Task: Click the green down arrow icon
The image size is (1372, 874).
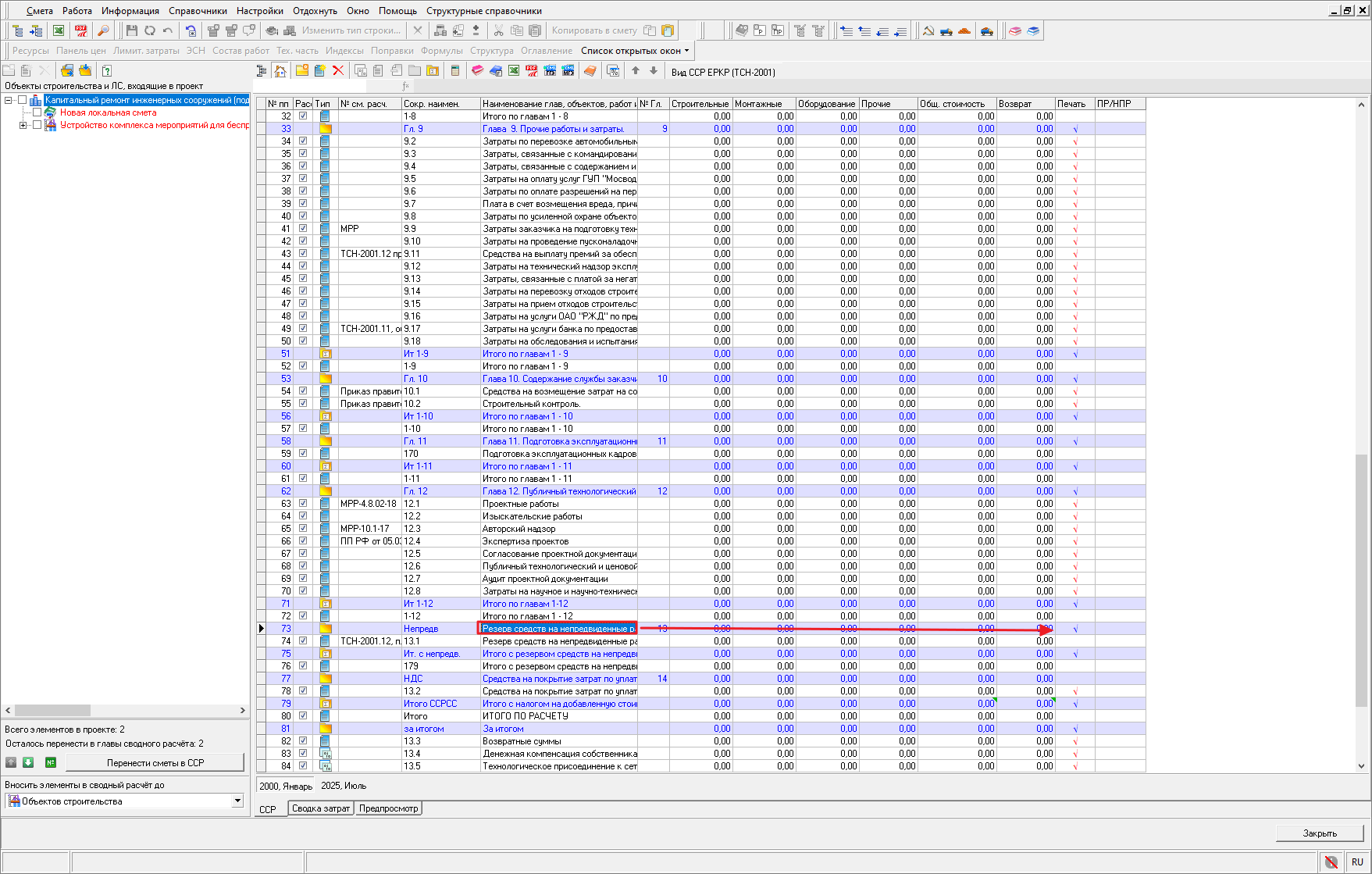Action: [x=28, y=762]
